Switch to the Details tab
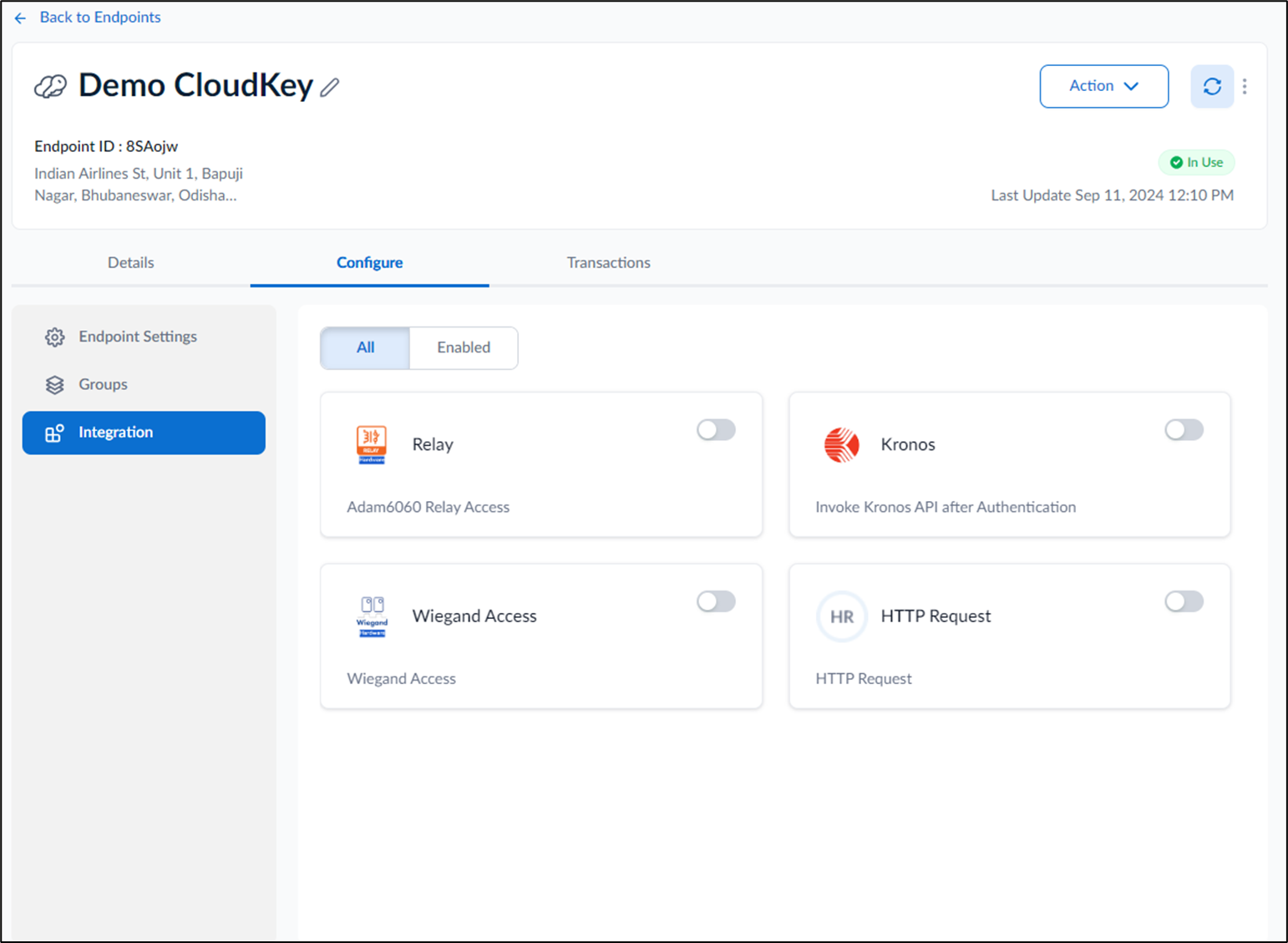This screenshot has height=943, width=1288. 131,262
